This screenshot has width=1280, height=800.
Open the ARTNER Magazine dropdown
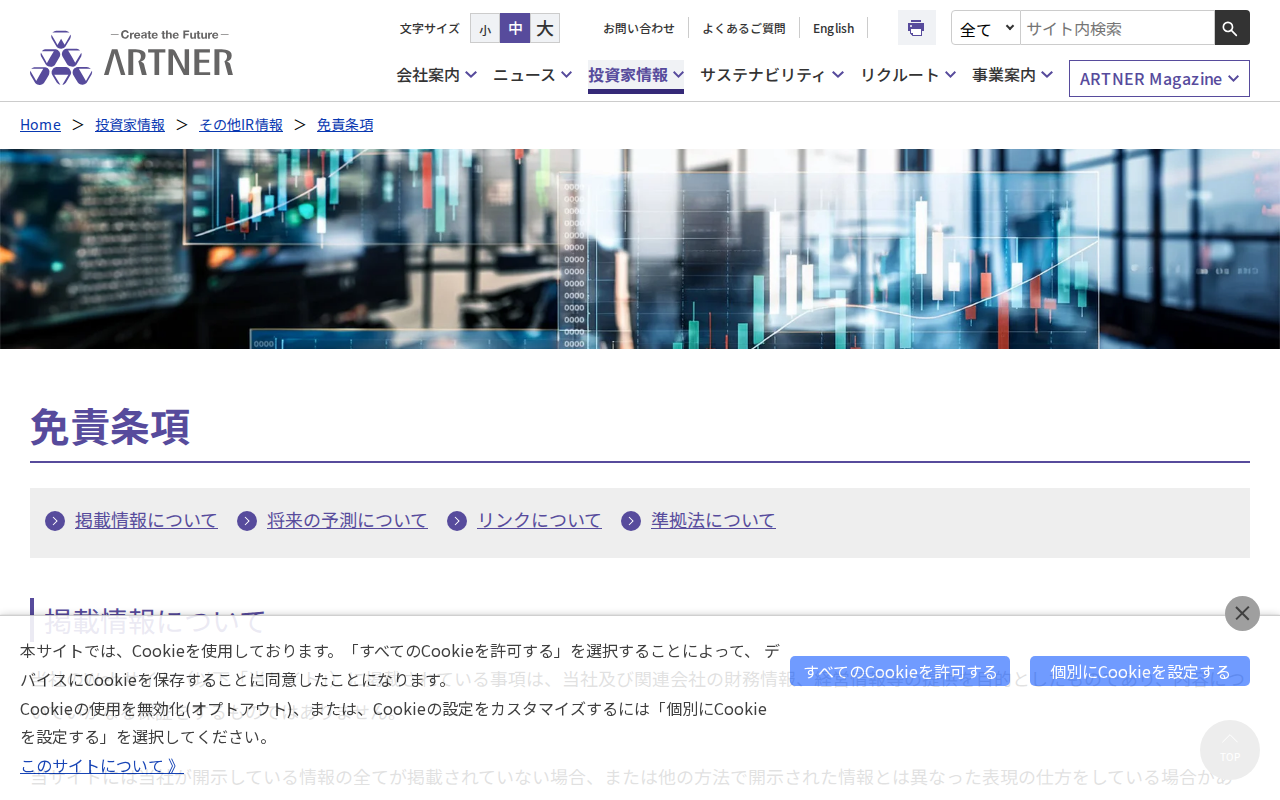(1159, 78)
